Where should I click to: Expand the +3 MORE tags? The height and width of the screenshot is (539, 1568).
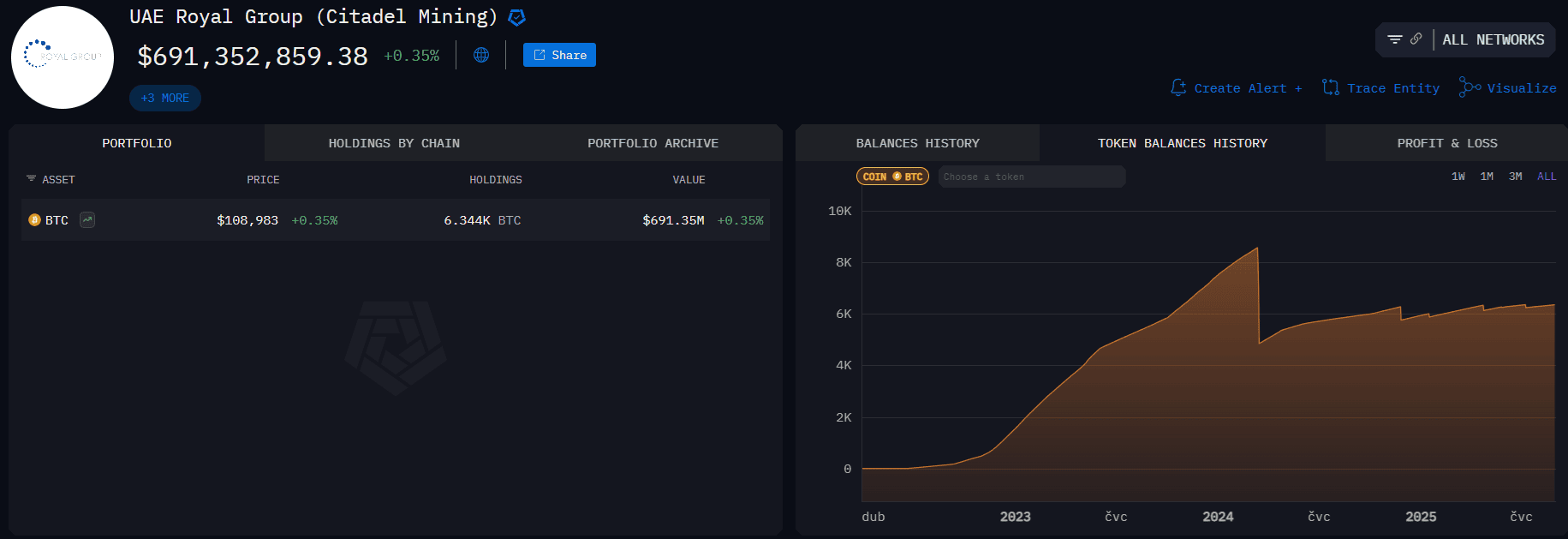click(165, 99)
